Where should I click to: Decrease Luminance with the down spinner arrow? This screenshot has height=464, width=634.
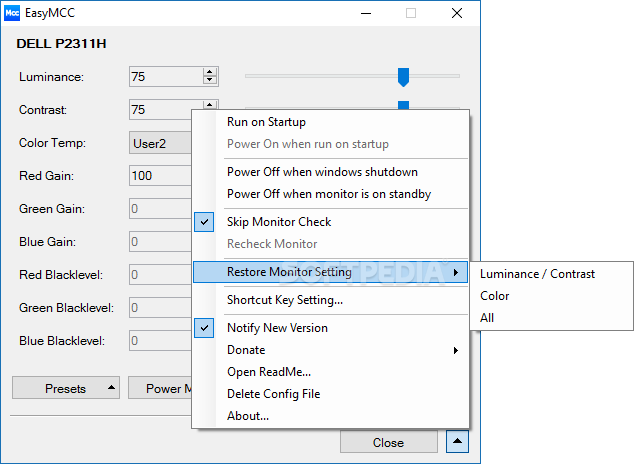pyautogui.click(x=209, y=80)
